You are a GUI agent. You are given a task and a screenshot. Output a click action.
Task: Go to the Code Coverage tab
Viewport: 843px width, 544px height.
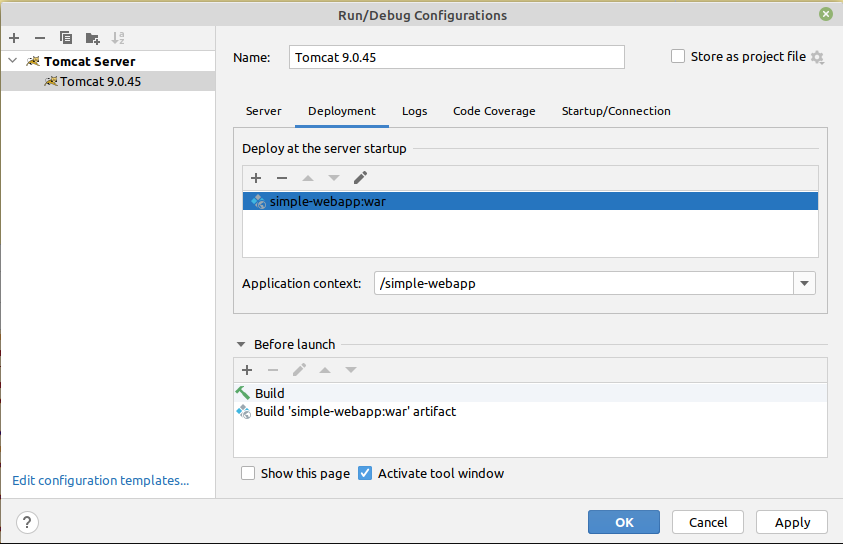tap(494, 111)
